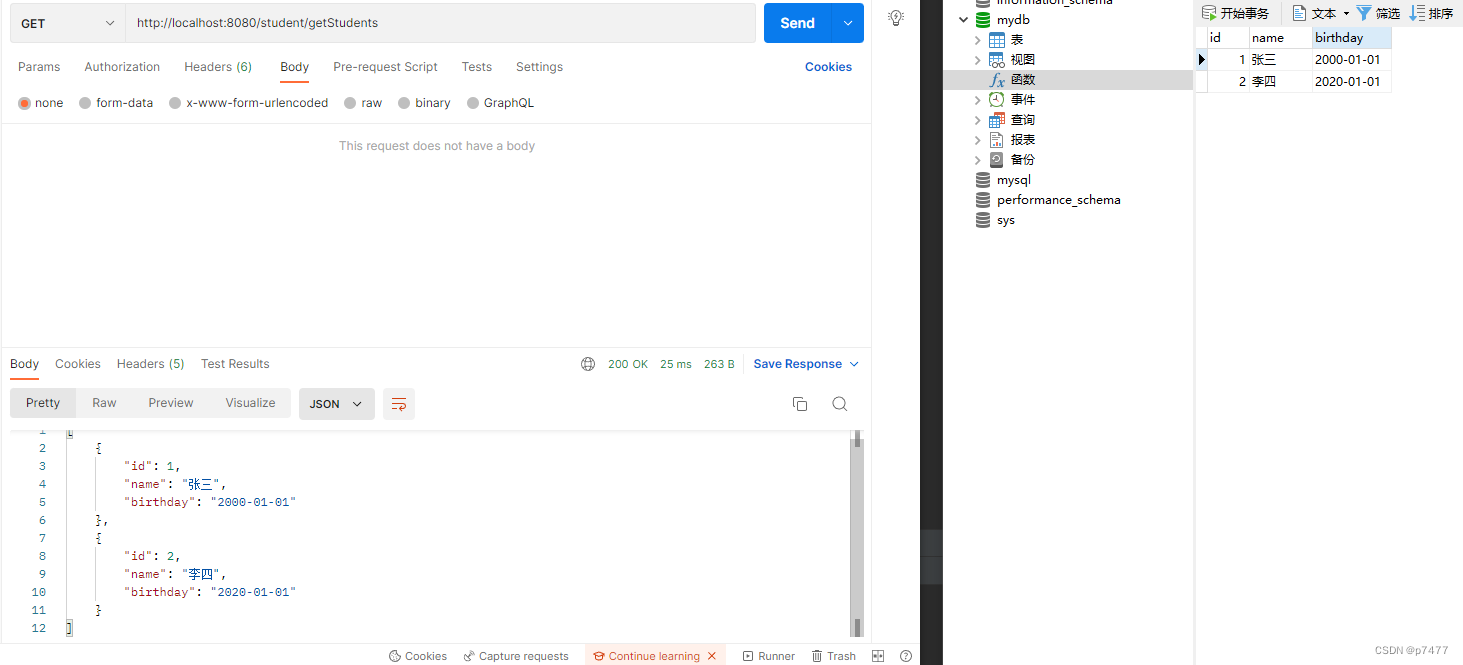Open the Send button dropdown arrow
The image size is (1463, 665).
pyautogui.click(x=848, y=23)
